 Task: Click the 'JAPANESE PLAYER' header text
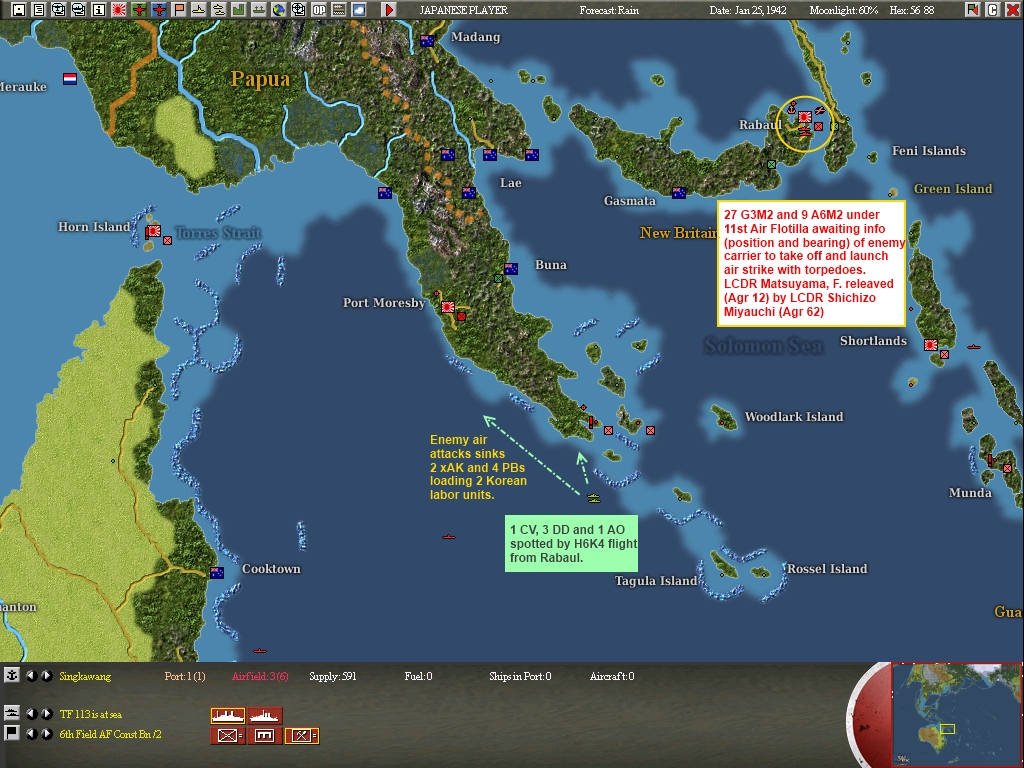pyautogui.click(x=463, y=10)
